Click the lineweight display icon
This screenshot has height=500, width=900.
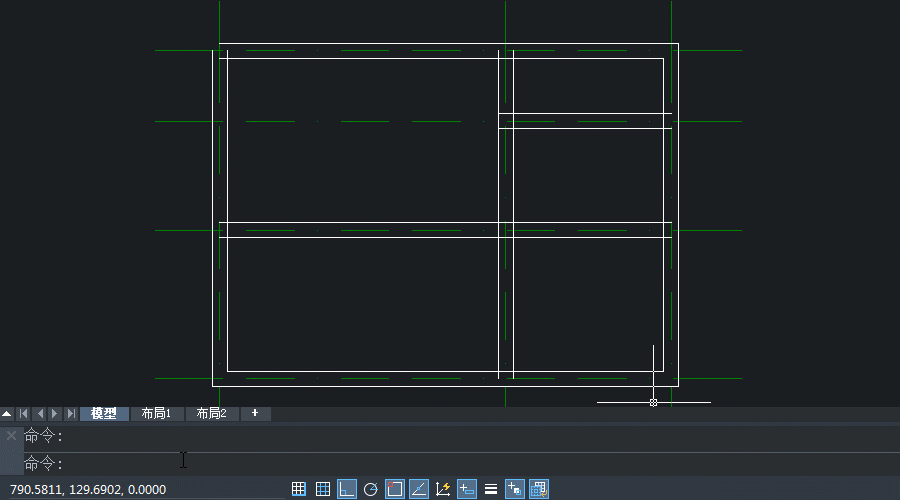491,489
